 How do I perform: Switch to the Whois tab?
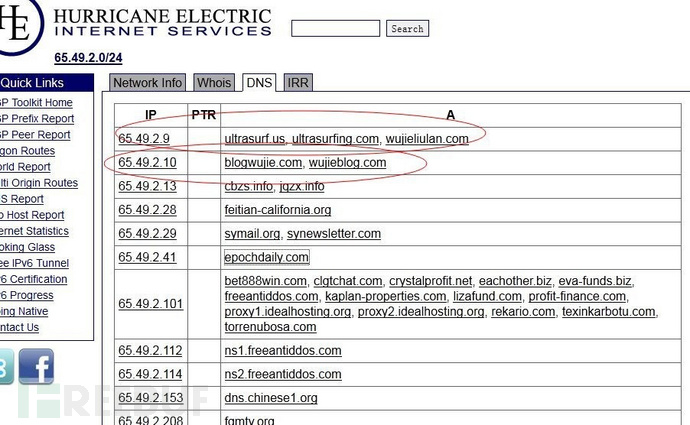[214, 83]
